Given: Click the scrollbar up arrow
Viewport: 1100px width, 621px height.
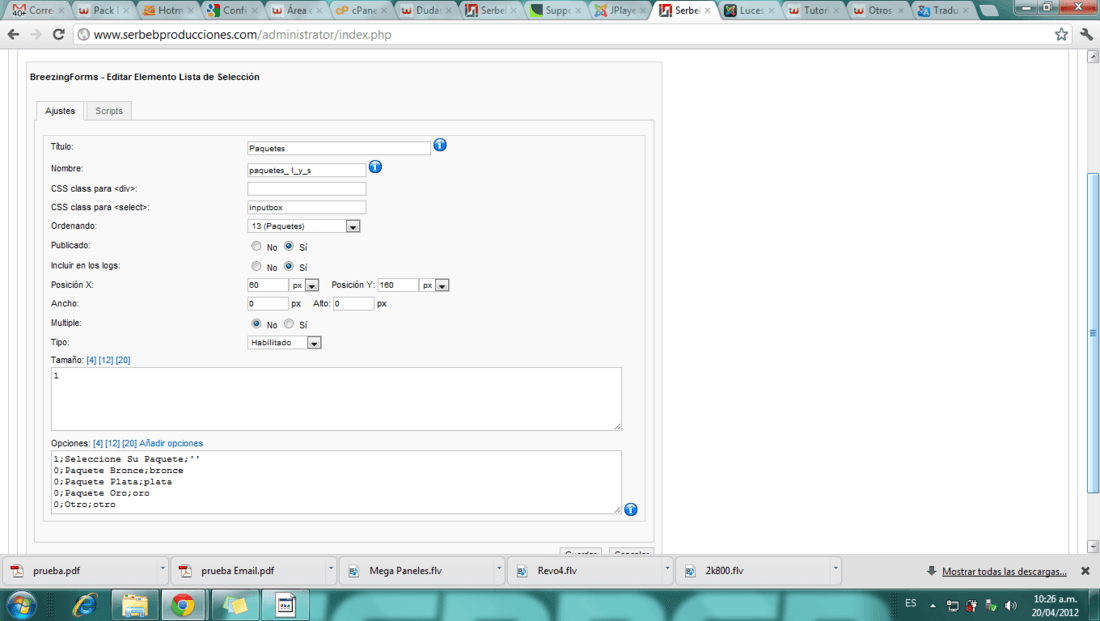Looking at the screenshot, I should point(1092,57).
